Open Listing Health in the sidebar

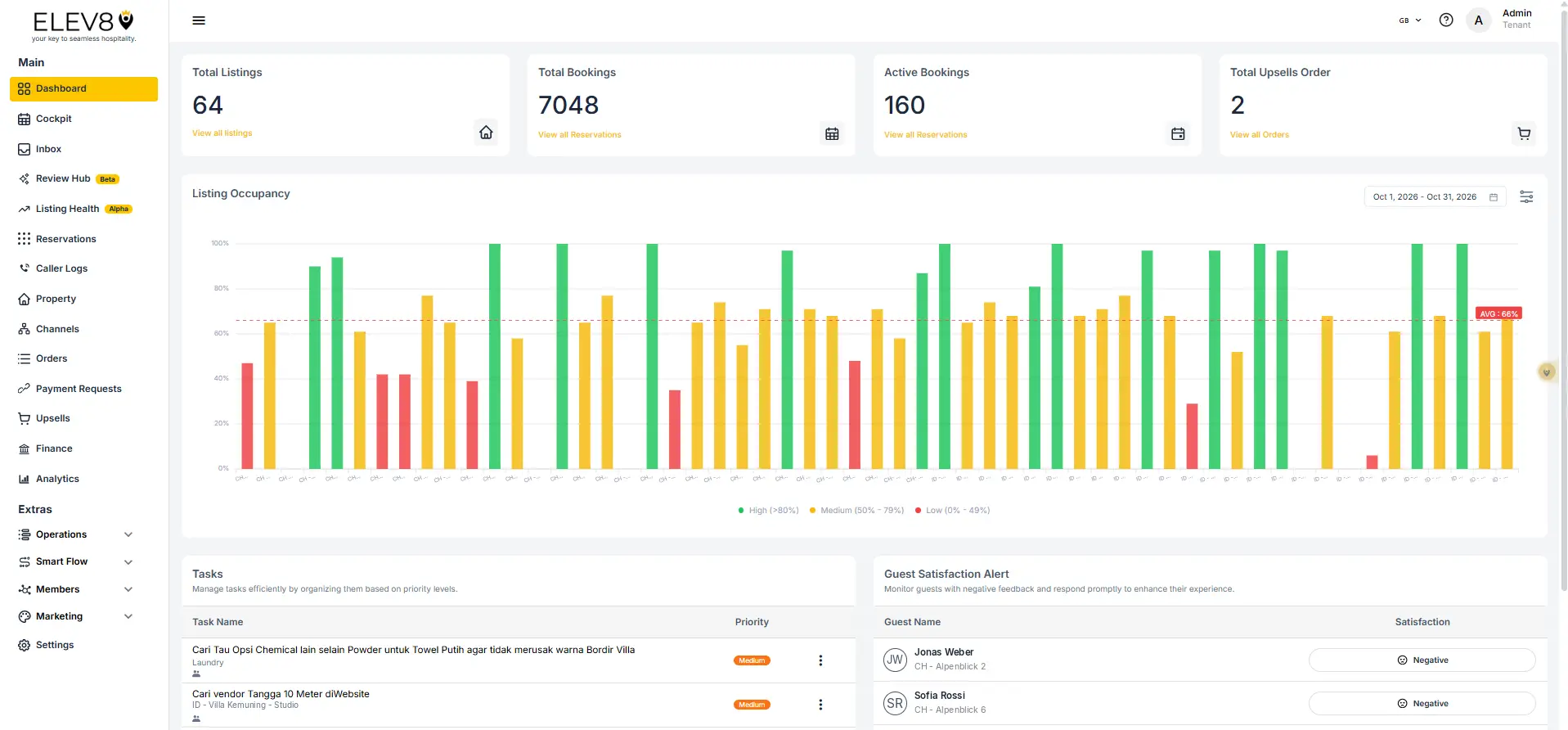coord(83,209)
